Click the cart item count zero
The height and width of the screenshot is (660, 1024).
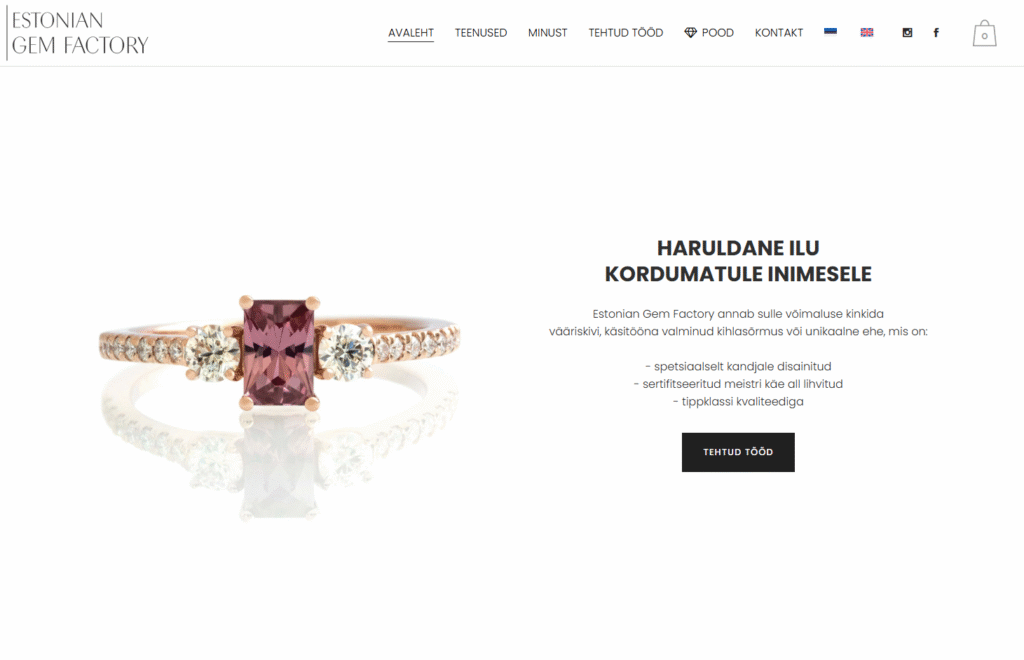(x=984, y=37)
